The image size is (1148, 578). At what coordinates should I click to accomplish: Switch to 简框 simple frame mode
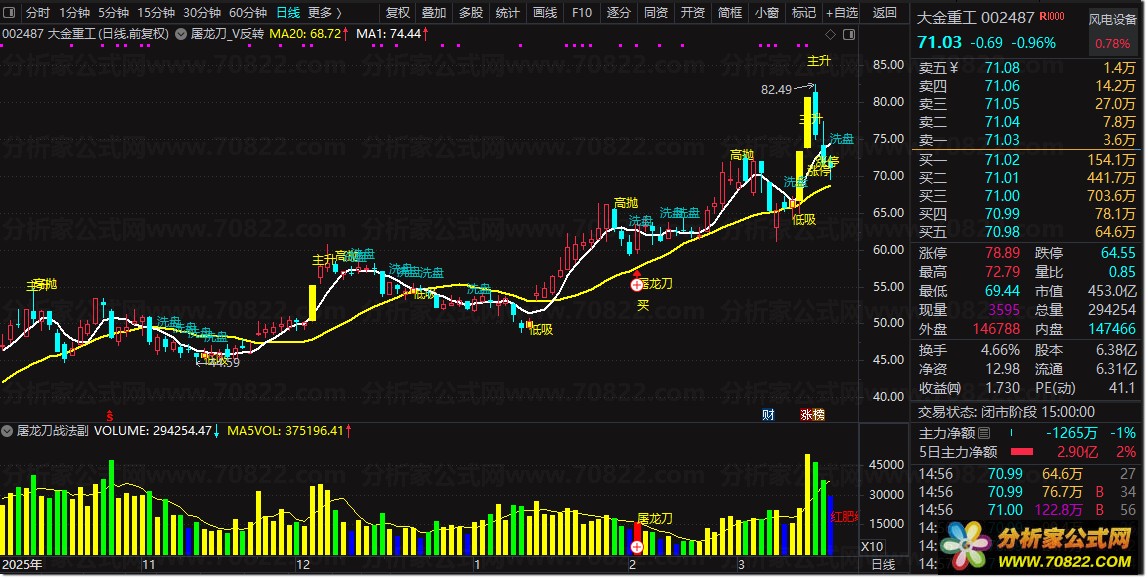click(x=730, y=12)
